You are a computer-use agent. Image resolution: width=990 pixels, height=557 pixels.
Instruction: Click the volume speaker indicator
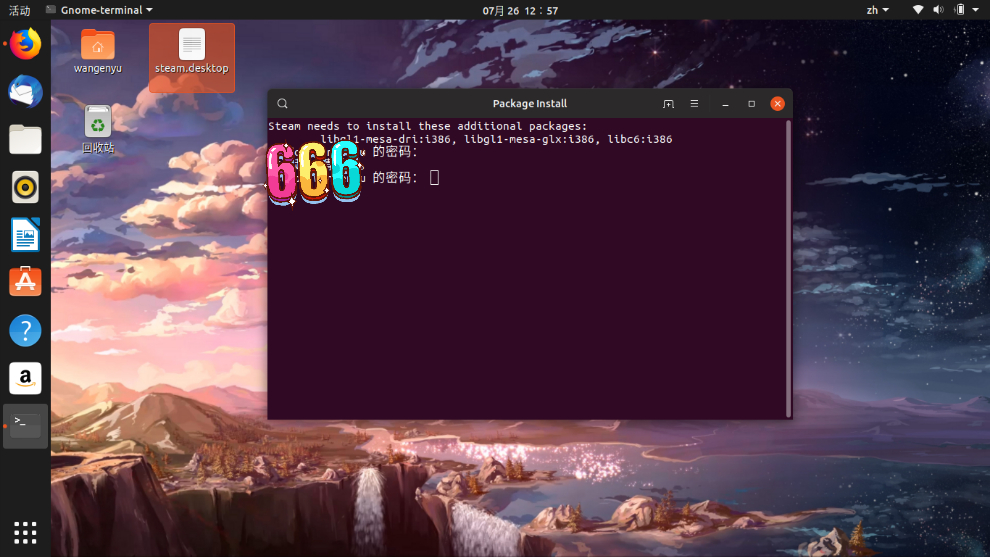[938, 9]
